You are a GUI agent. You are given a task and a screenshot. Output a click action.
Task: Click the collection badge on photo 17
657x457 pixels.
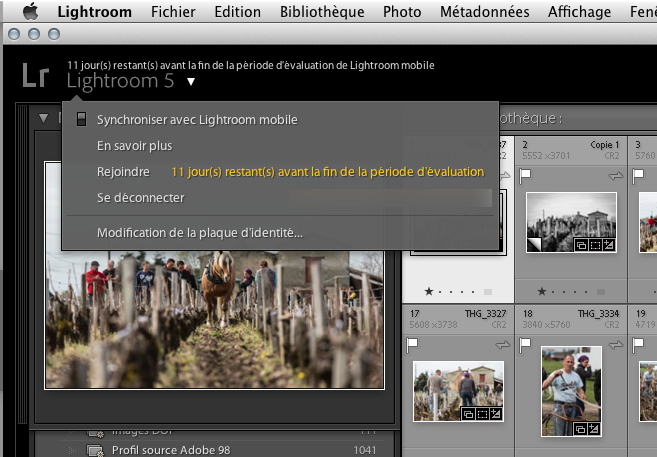point(468,414)
